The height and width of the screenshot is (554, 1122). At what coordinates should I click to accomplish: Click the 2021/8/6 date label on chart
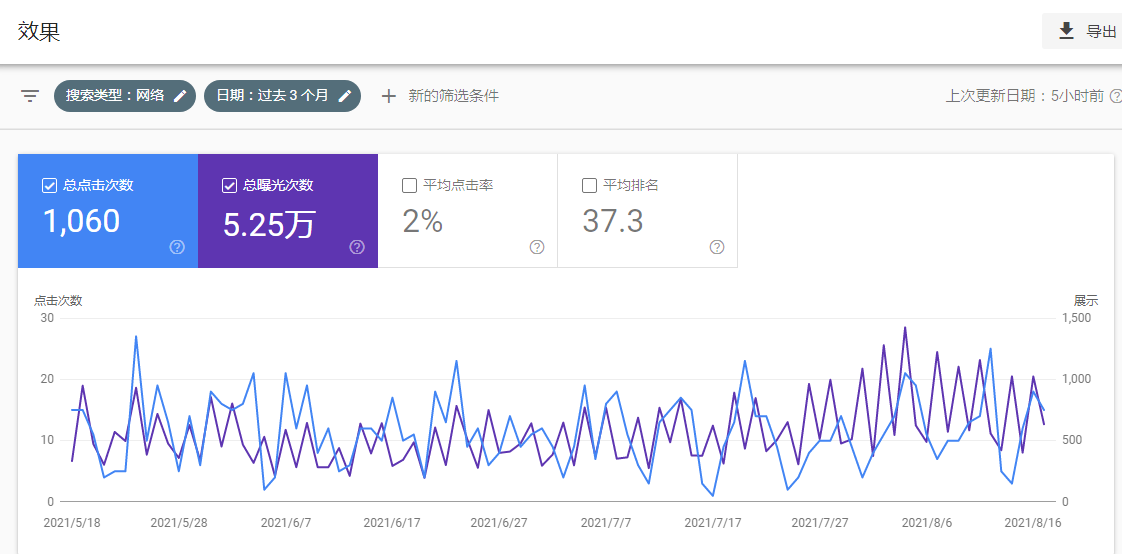926,523
